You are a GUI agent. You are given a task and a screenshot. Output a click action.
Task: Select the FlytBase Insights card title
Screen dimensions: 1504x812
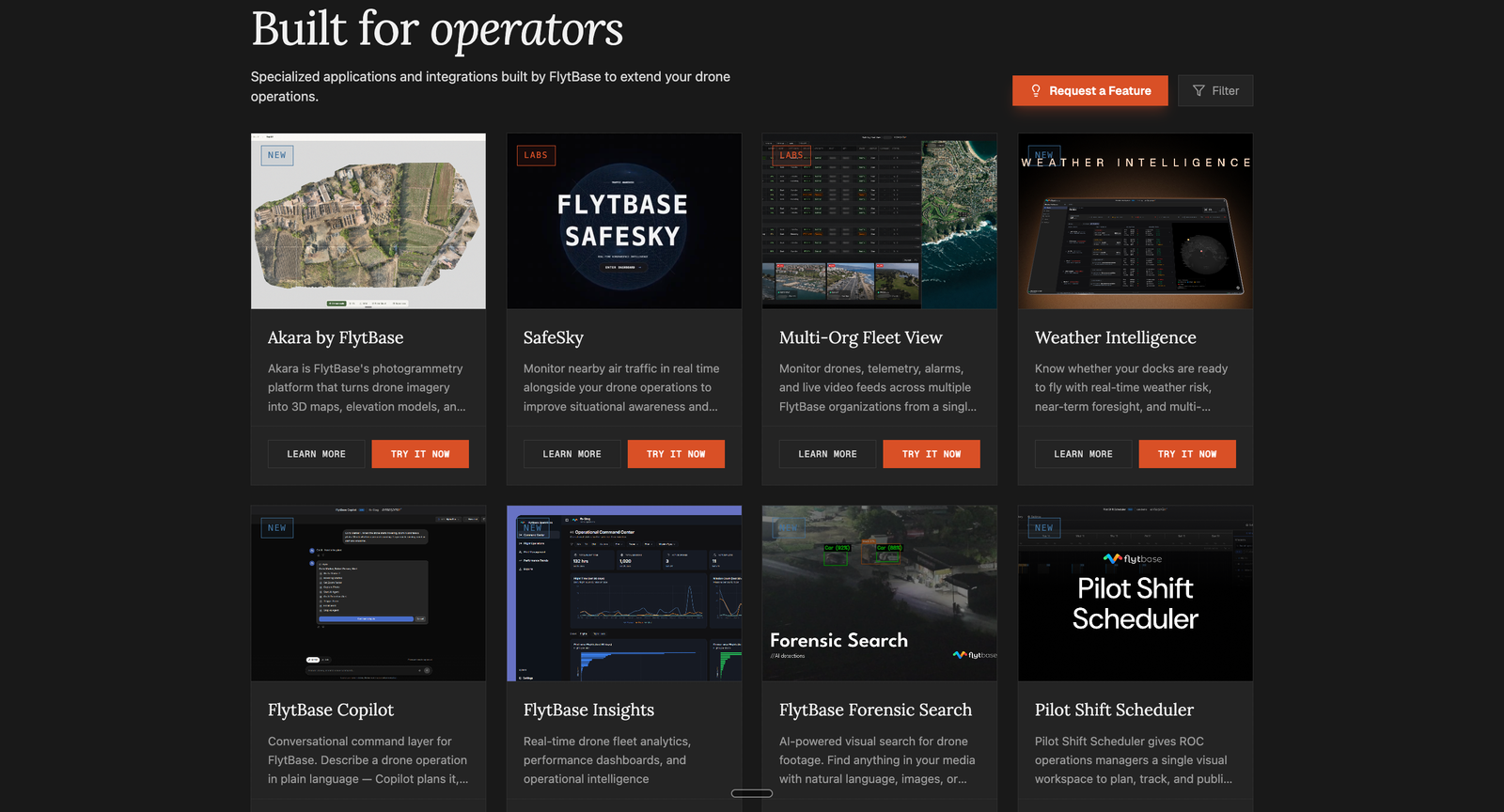tap(589, 710)
